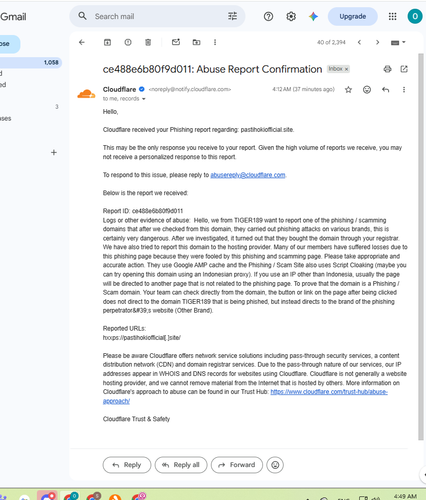426x500 pixels.
Task: Click the Report ID line
Action: coord(143,211)
